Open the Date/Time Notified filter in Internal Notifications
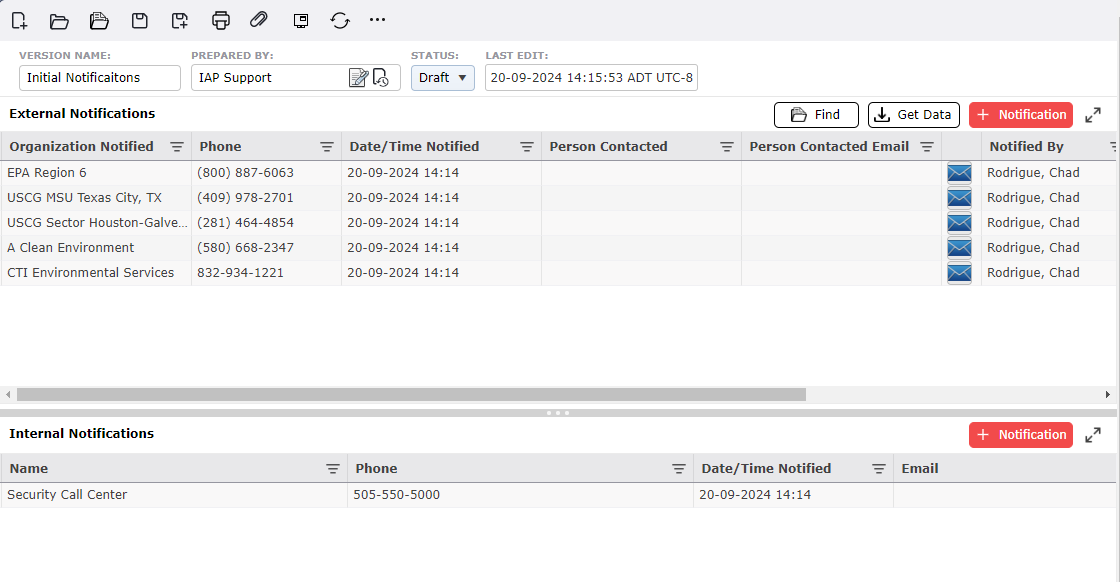The height and width of the screenshot is (582, 1120). click(879, 469)
